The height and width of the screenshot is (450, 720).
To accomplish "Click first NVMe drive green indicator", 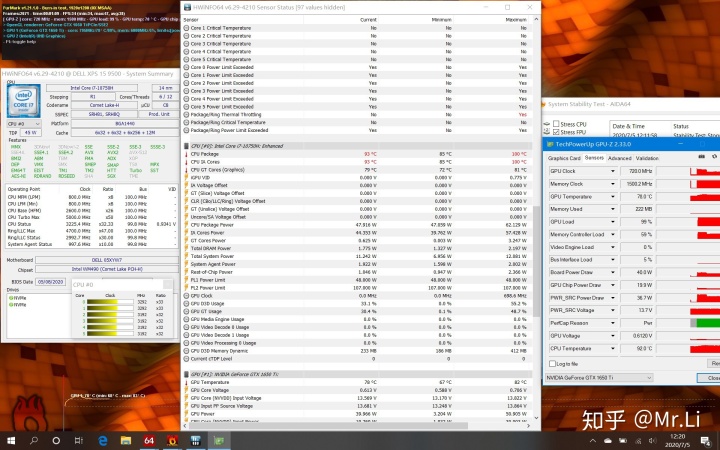I will coord(11,298).
